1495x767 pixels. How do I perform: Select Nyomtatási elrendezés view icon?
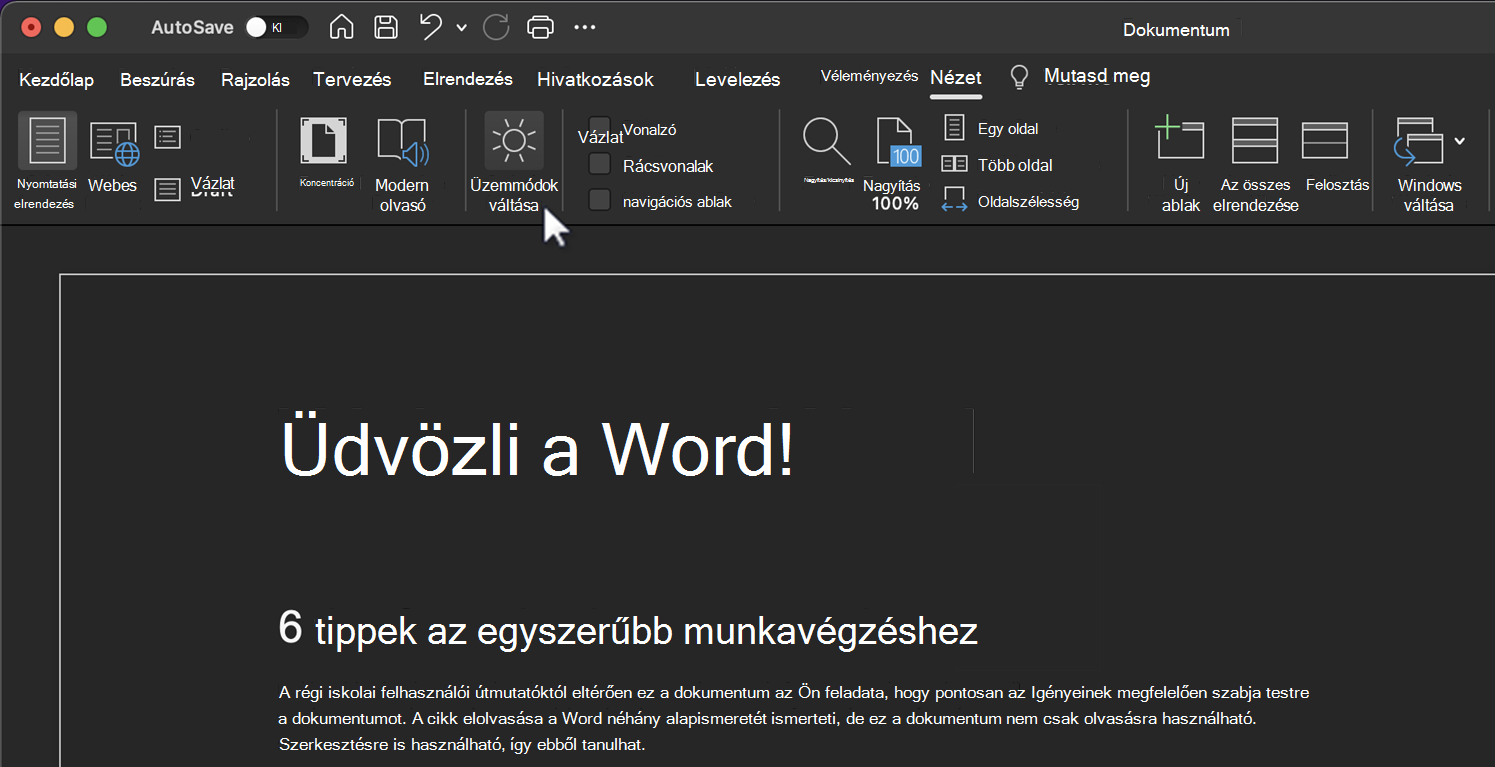pos(47,140)
